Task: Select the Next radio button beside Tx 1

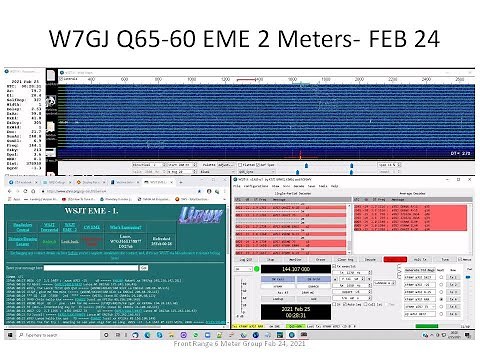Action: (441, 277)
